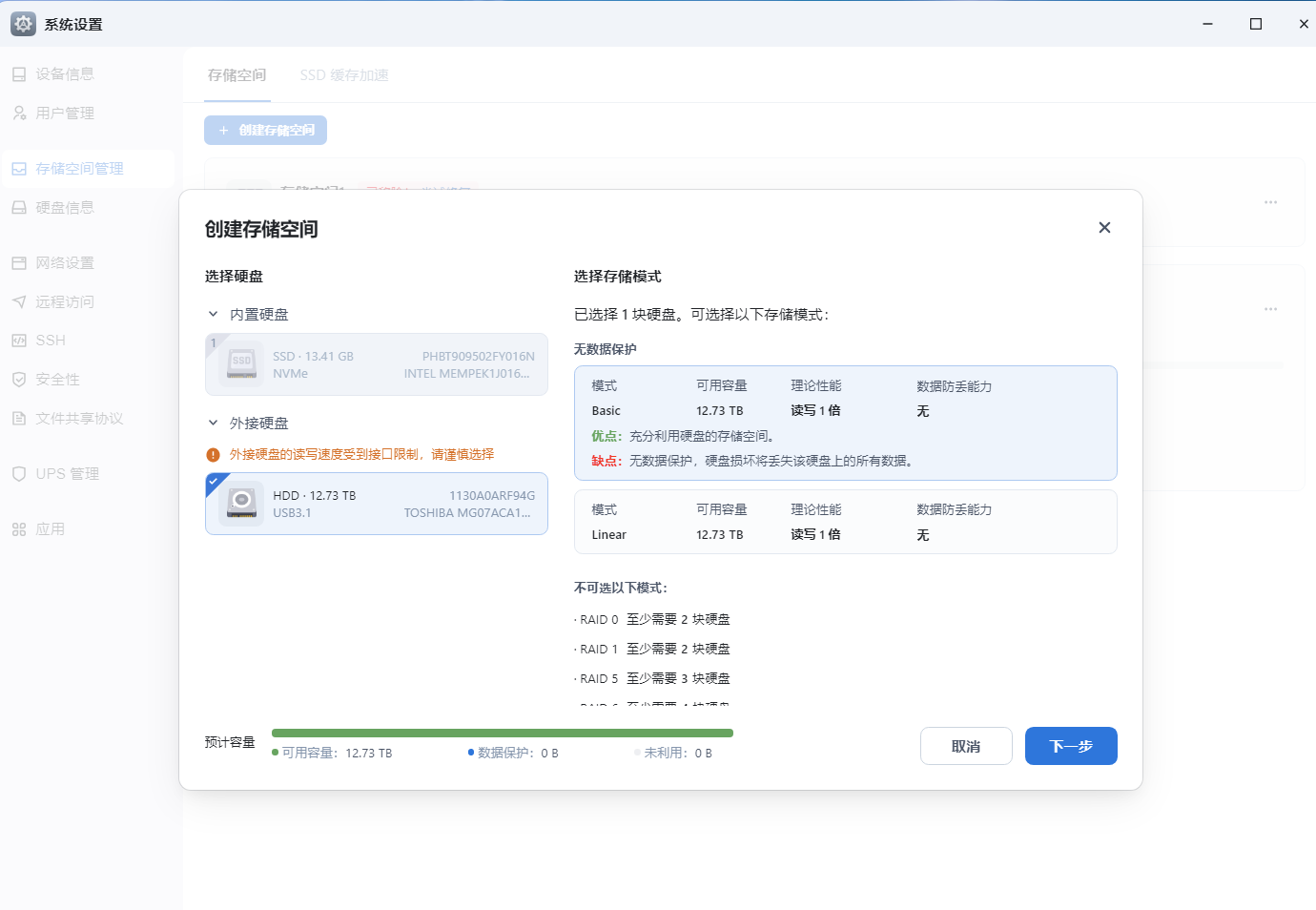Click the SSH sidebar icon
This screenshot has width=1316, height=910.
pos(19,341)
